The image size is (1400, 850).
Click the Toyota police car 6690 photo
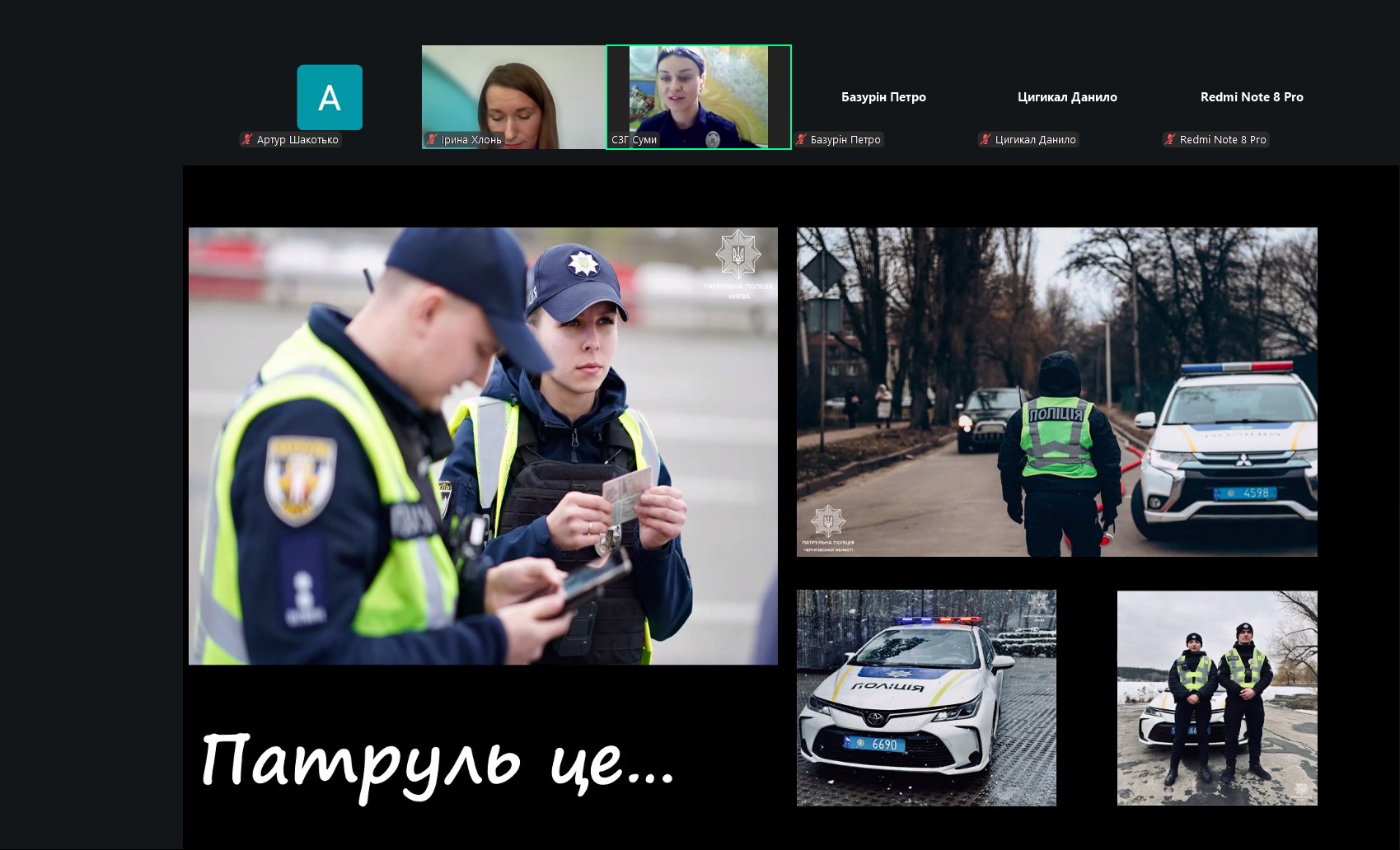pos(926,698)
